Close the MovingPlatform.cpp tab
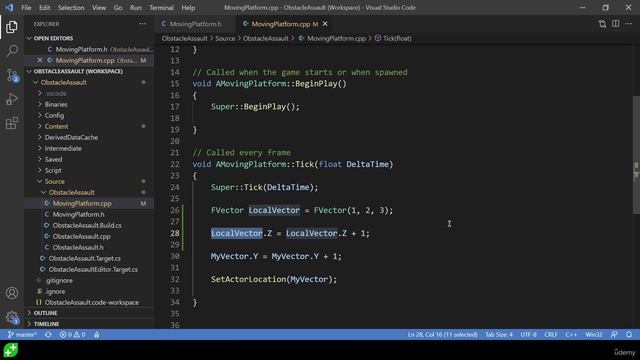 coord(325,24)
